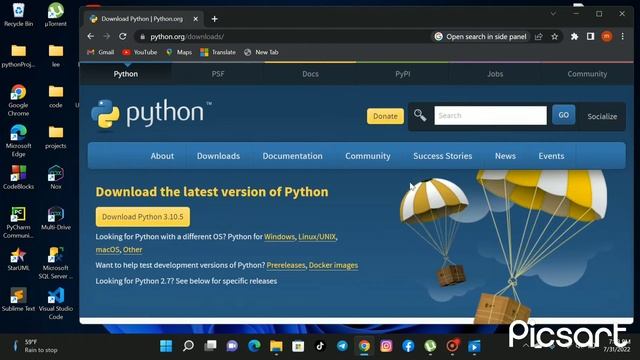The width and height of the screenshot is (640, 360).
Task: Follow the macOS download link
Action: click(x=107, y=249)
